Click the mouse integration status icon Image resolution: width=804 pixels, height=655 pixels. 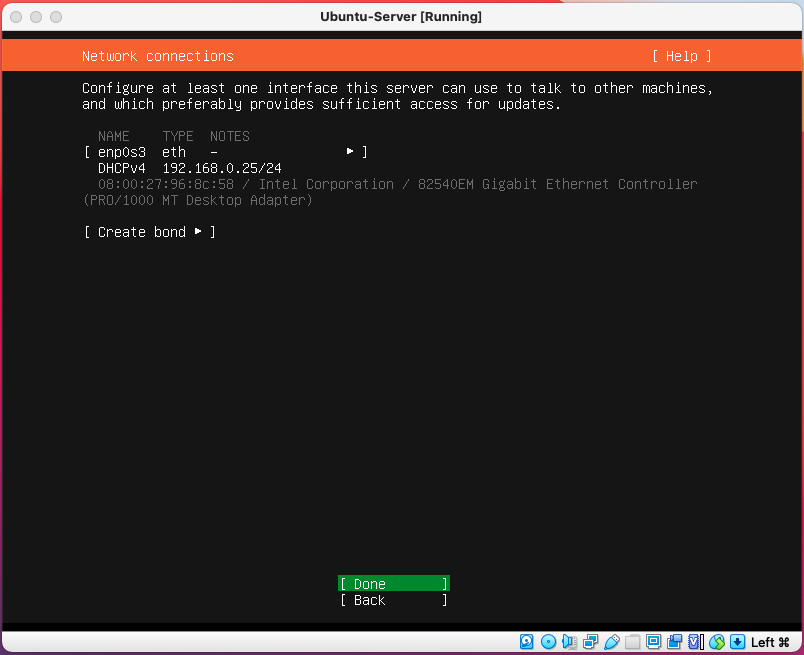click(x=717, y=642)
